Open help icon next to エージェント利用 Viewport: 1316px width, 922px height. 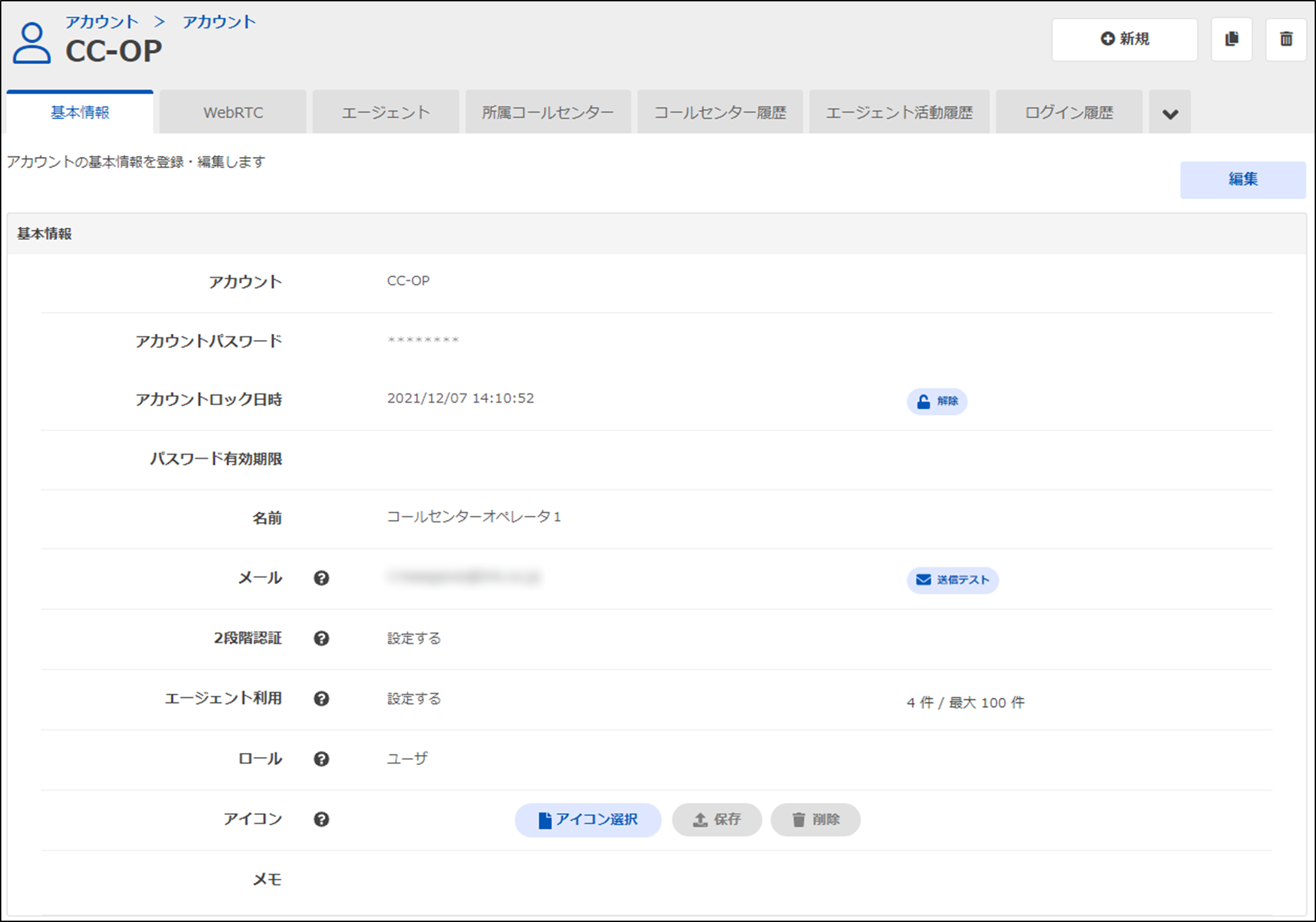(x=321, y=698)
